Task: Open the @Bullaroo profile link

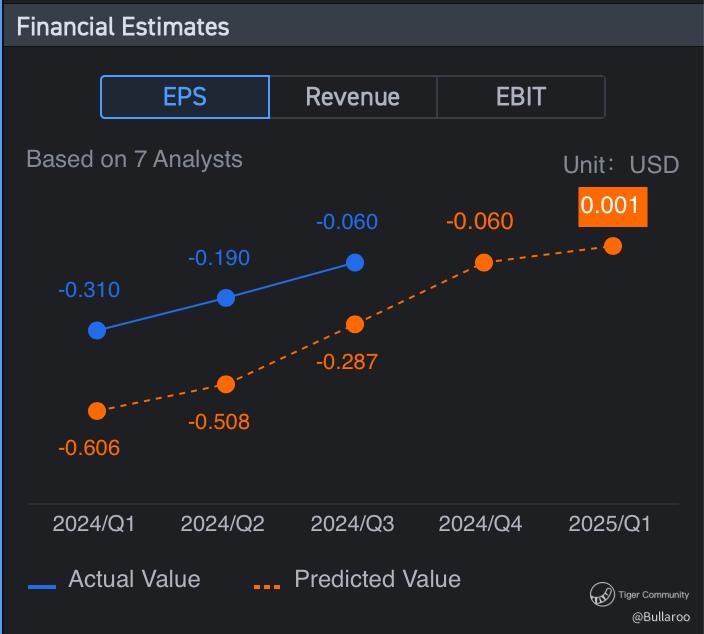Action: click(x=661, y=617)
